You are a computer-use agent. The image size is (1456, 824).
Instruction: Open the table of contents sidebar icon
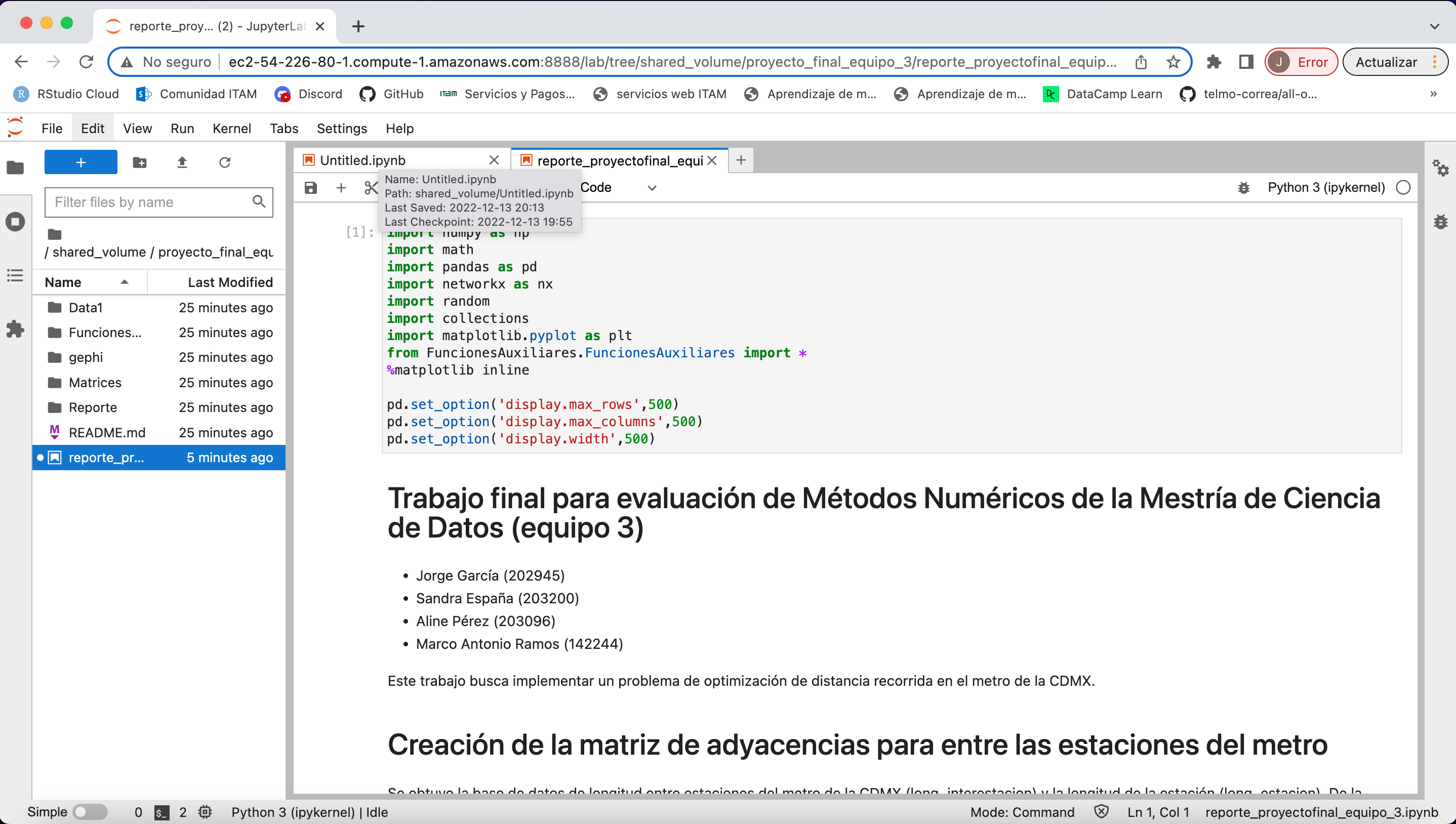[15, 276]
